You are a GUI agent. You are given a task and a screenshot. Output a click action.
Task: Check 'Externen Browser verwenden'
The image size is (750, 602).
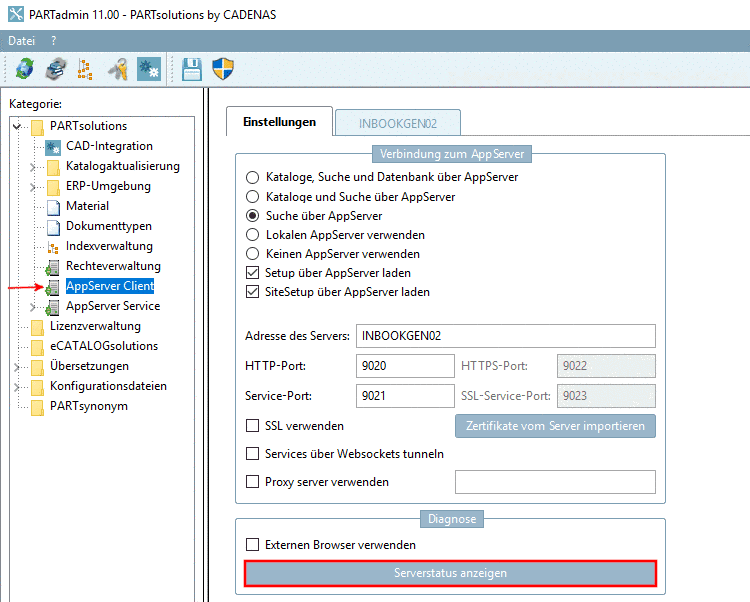[x=252, y=545]
